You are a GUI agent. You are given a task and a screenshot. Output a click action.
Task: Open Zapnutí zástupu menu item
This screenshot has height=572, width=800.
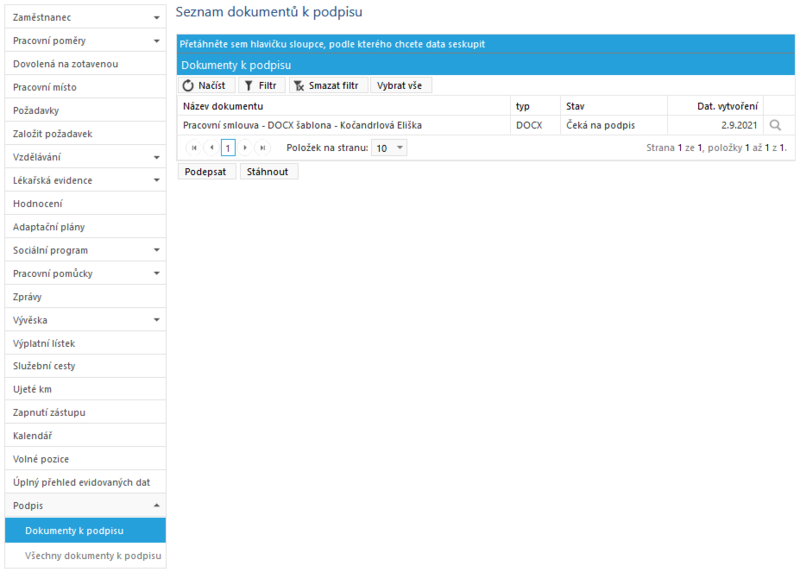point(85,412)
